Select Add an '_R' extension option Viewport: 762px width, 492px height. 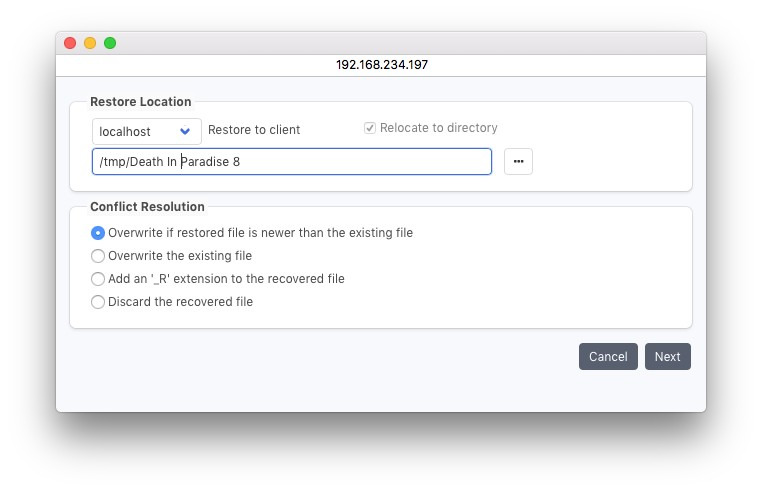(x=98, y=279)
